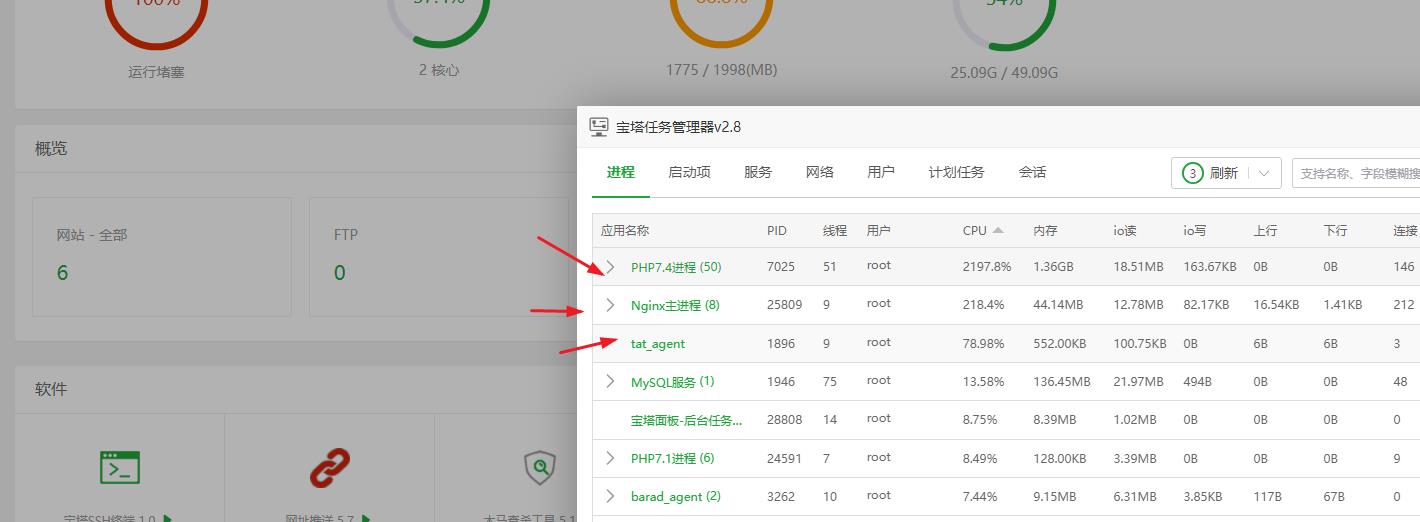Click PID 1896 cell
Image resolution: width=1420 pixels, height=522 pixels.
pos(781,343)
